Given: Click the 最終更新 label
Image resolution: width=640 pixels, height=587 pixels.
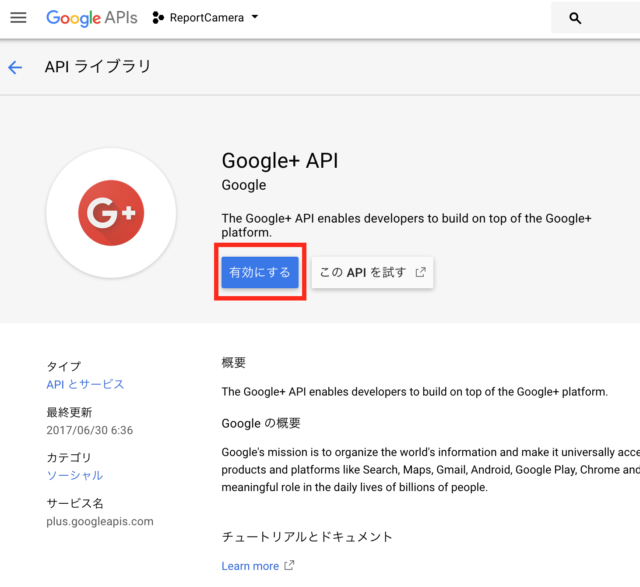Looking at the screenshot, I should click(69, 412).
